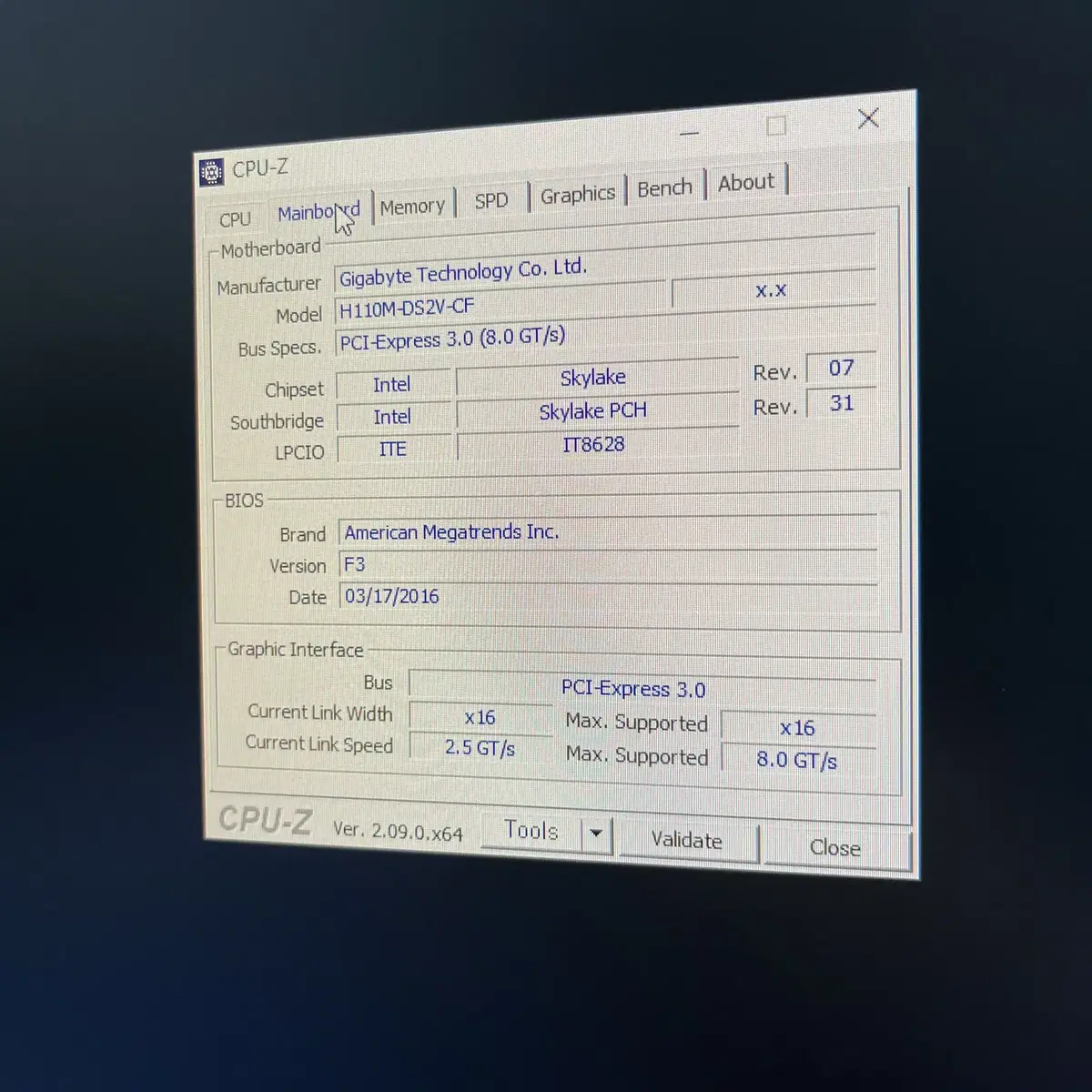
Task: Click the southbridge Rev. 31 value
Action: pos(842,403)
